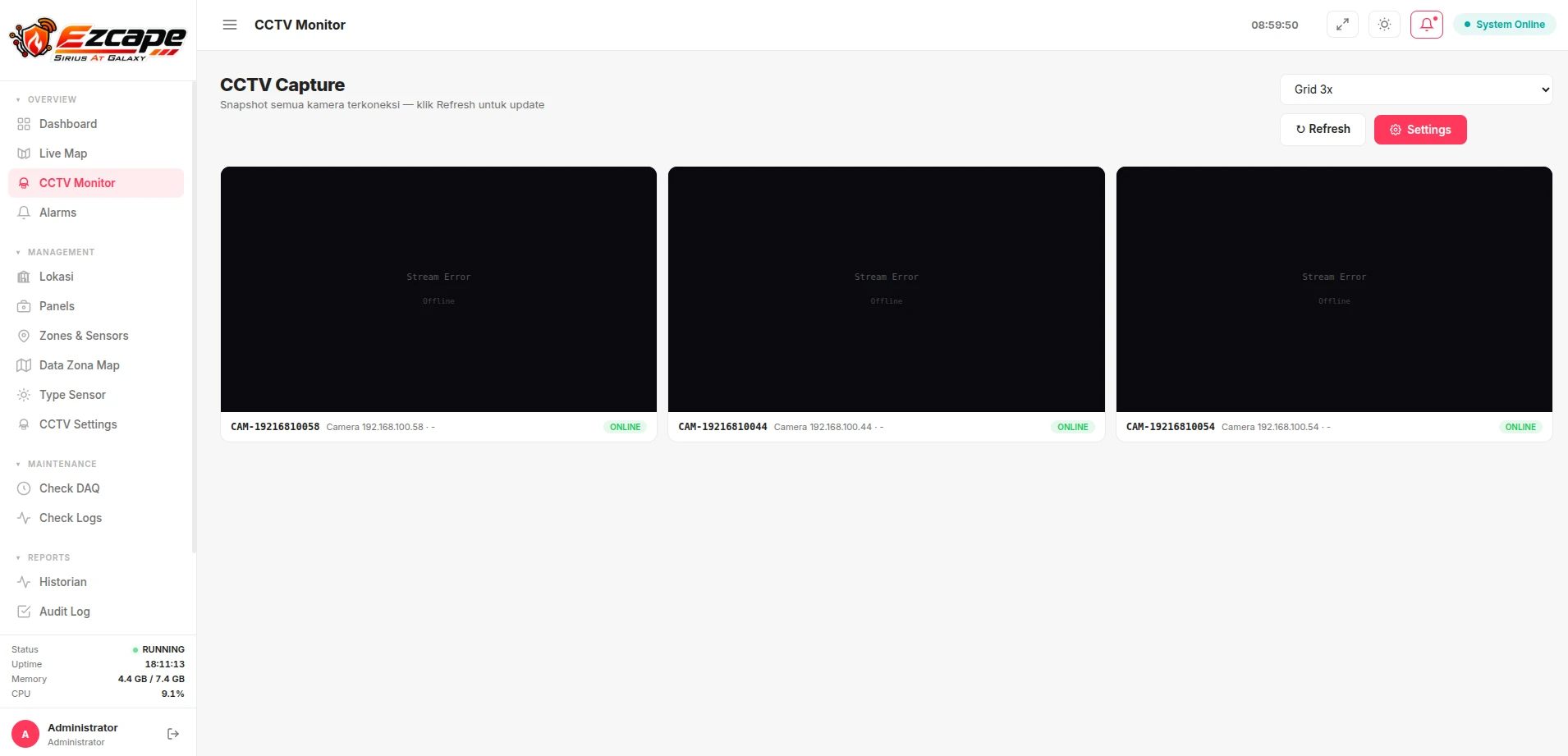Click the Historian pulse icon
Viewport: 1568px width, 756px height.
click(x=24, y=582)
